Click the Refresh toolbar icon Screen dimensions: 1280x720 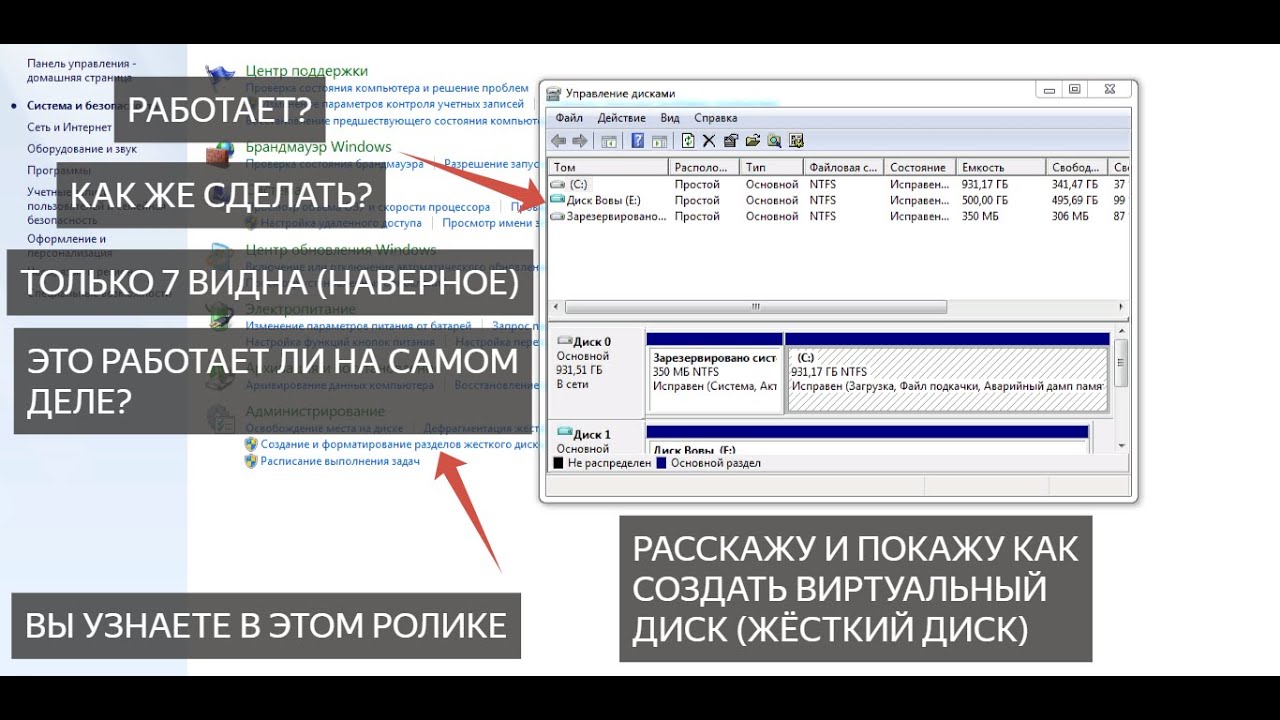(688, 141)
